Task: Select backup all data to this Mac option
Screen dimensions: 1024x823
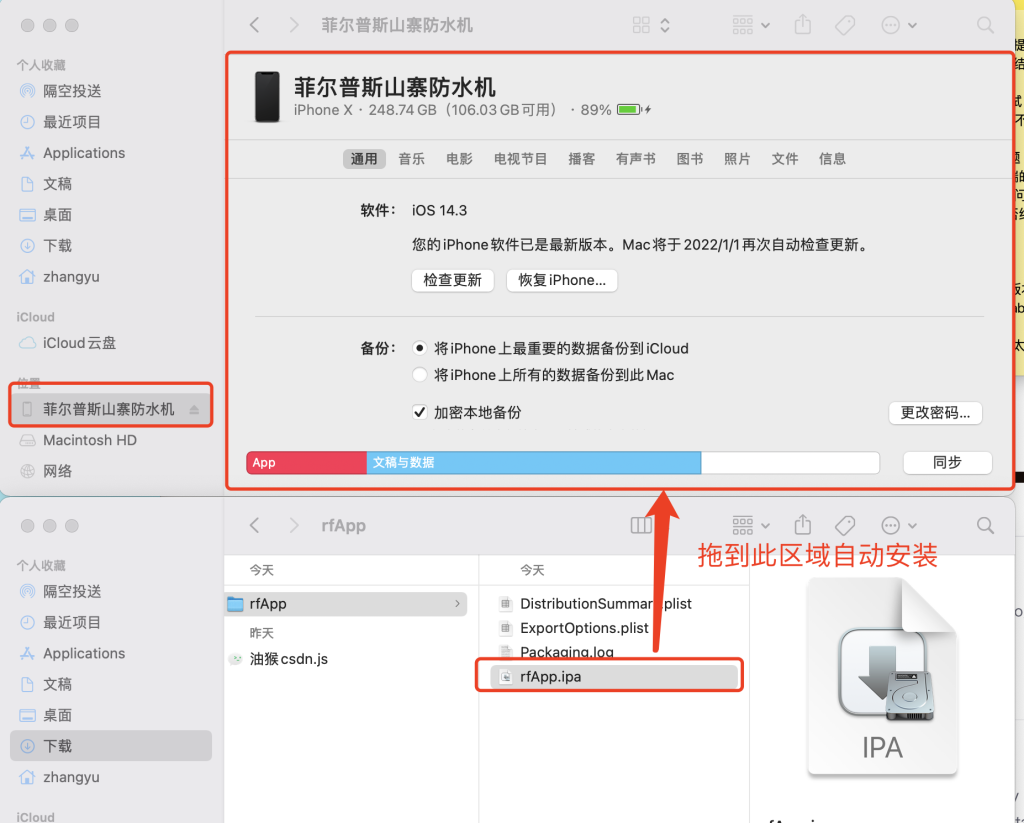Action: coord(420,375)
